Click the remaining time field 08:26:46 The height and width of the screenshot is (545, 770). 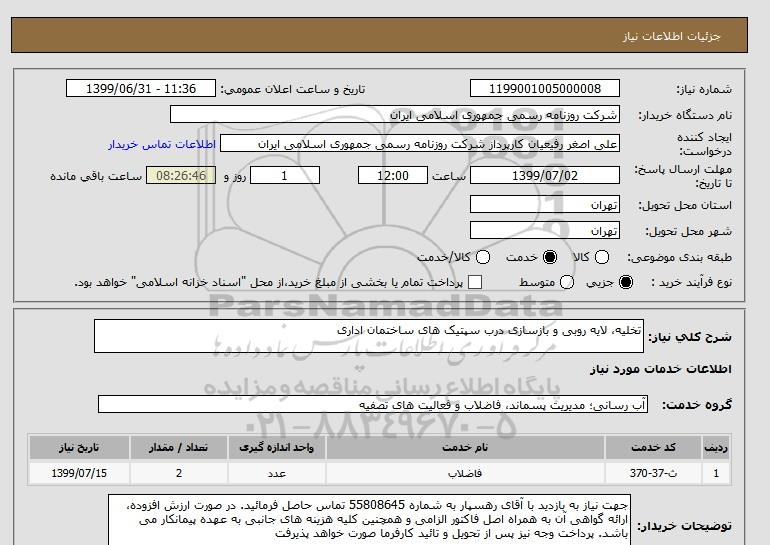coord(181,175)
